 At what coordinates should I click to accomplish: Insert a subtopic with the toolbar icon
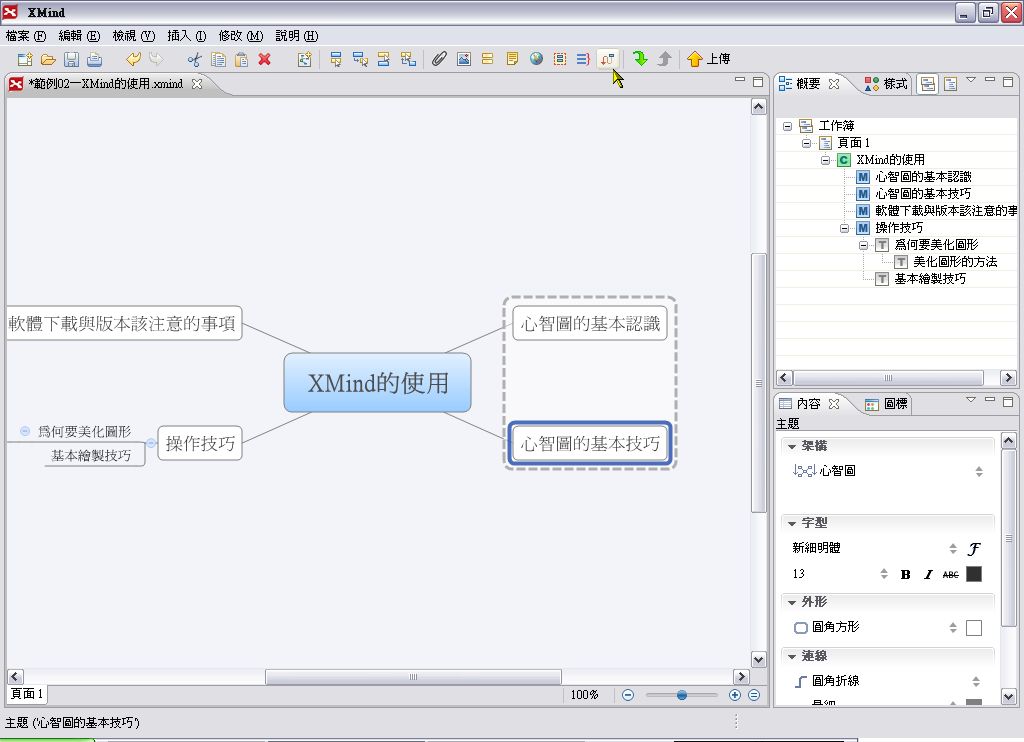(x=360, y=59)
